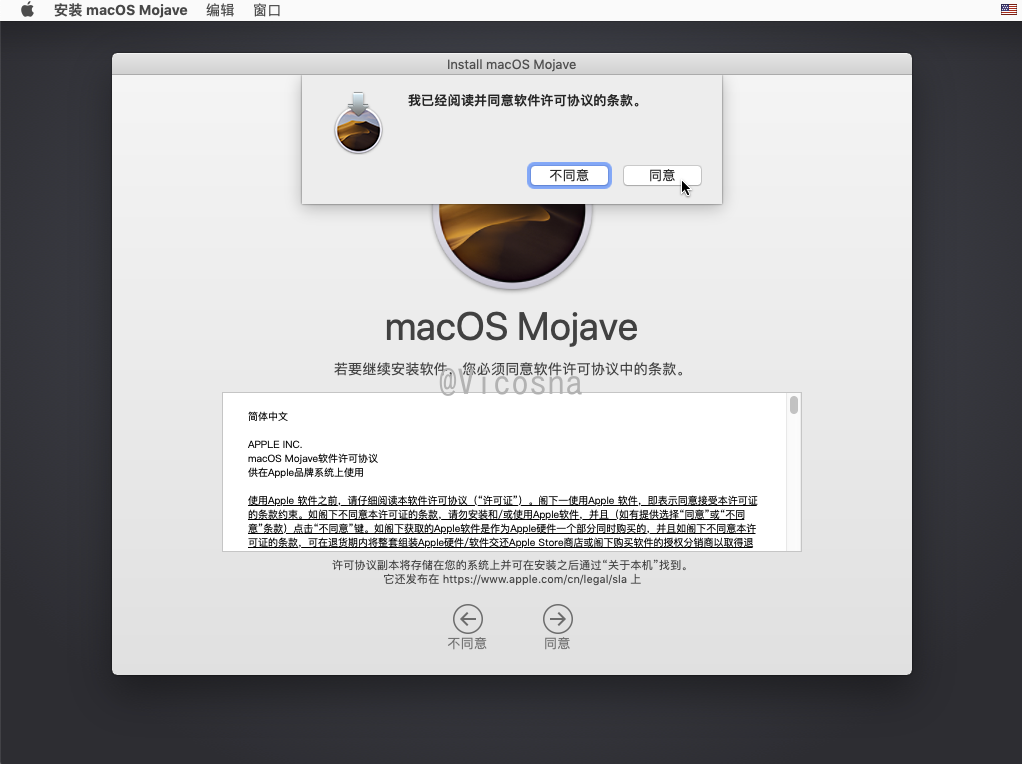1022x764 pixels.
Task: Click the left-arrow 不同意 icon at bottom
Action: point(467,619)
